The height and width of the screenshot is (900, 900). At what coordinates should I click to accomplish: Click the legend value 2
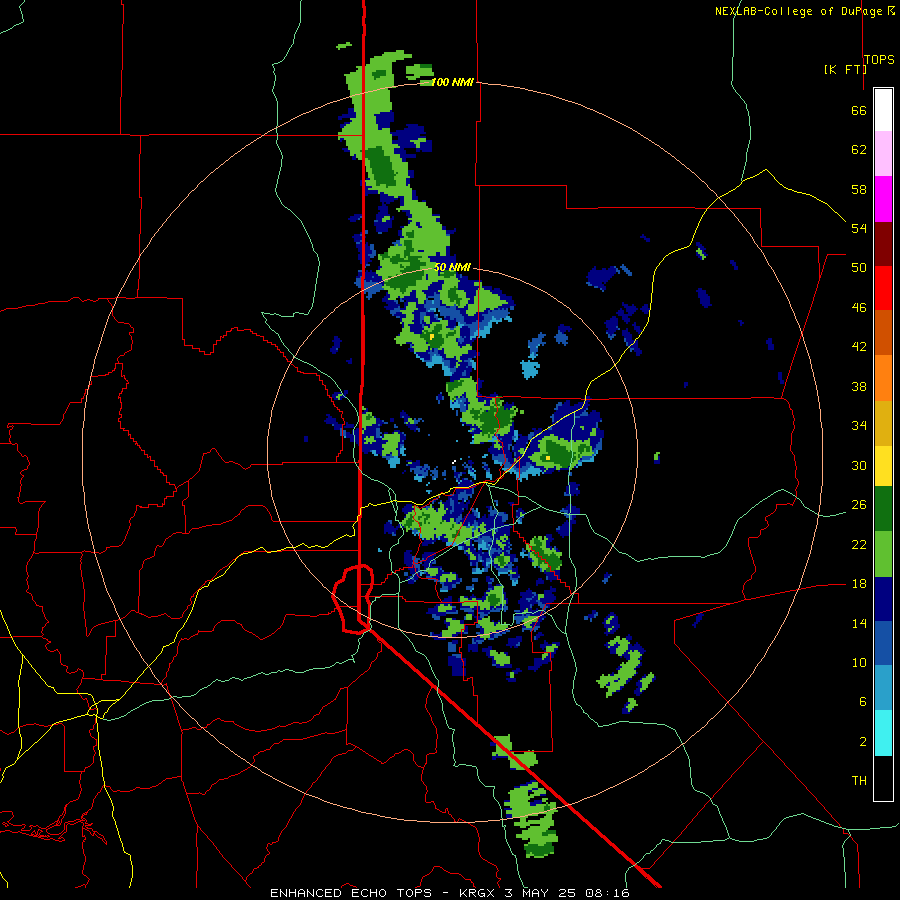tap(862, 742)
